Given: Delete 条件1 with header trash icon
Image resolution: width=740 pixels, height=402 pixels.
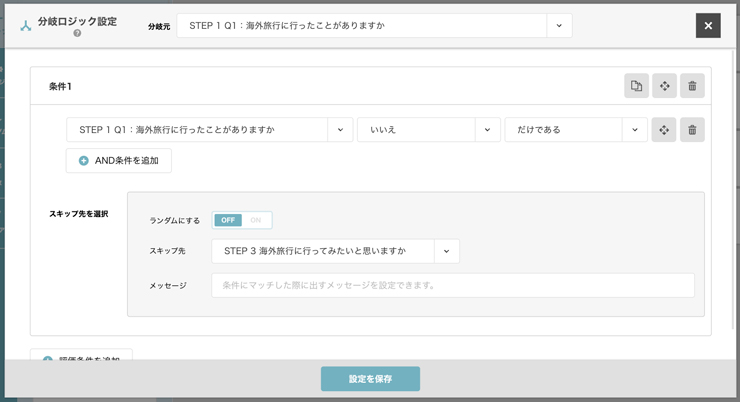Looking at the screenshot, I should pyautogui.click(x=692, y=86).
